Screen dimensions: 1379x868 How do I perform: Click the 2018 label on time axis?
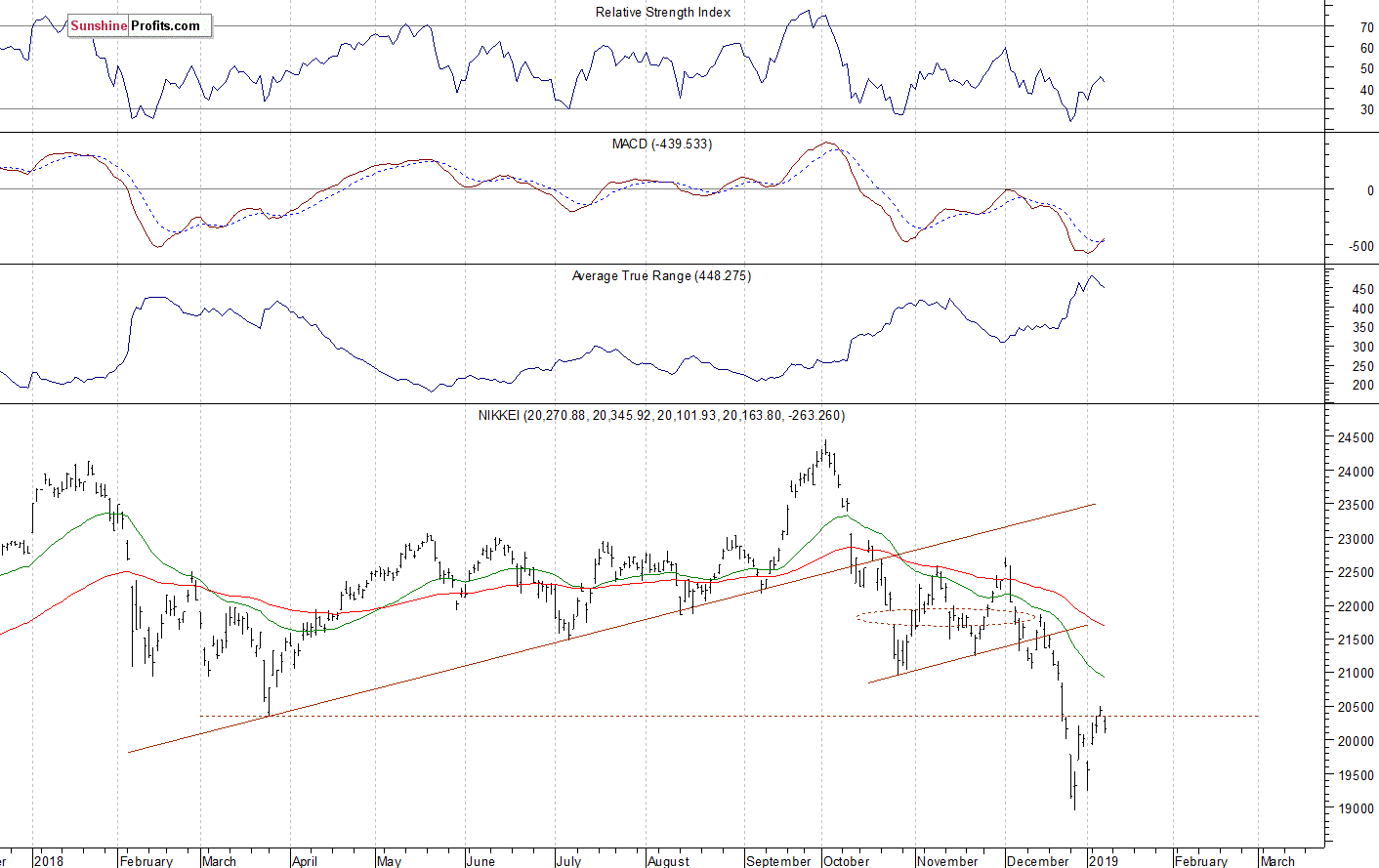tap(48, 860)
